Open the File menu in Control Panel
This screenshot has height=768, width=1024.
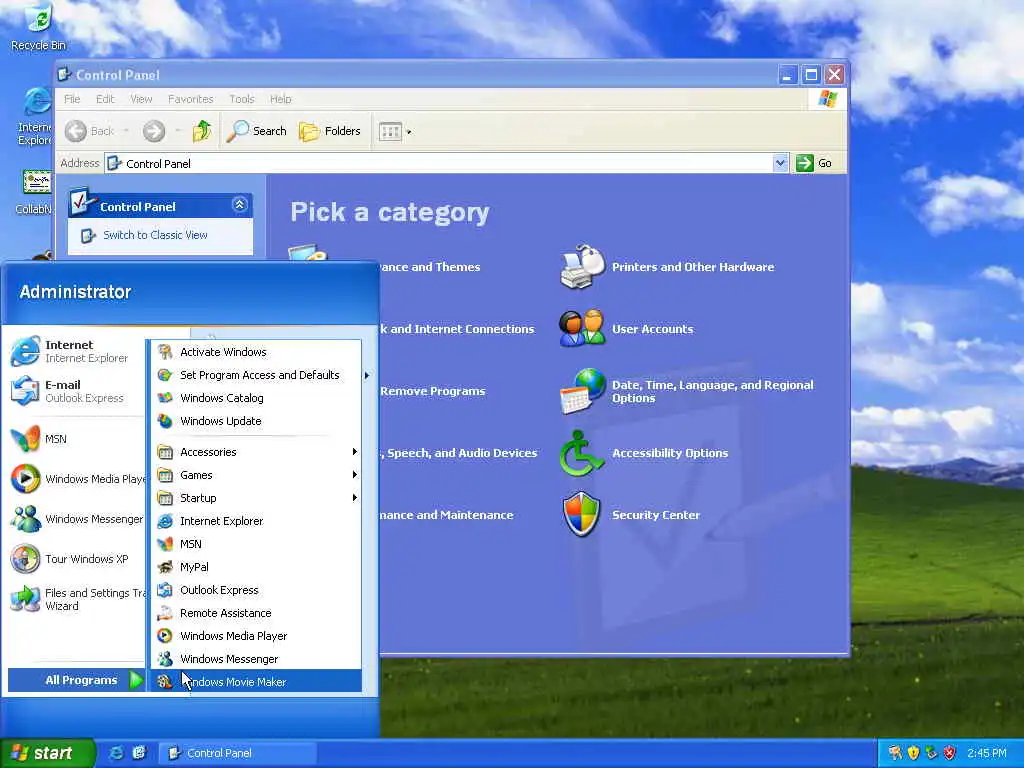72,99
